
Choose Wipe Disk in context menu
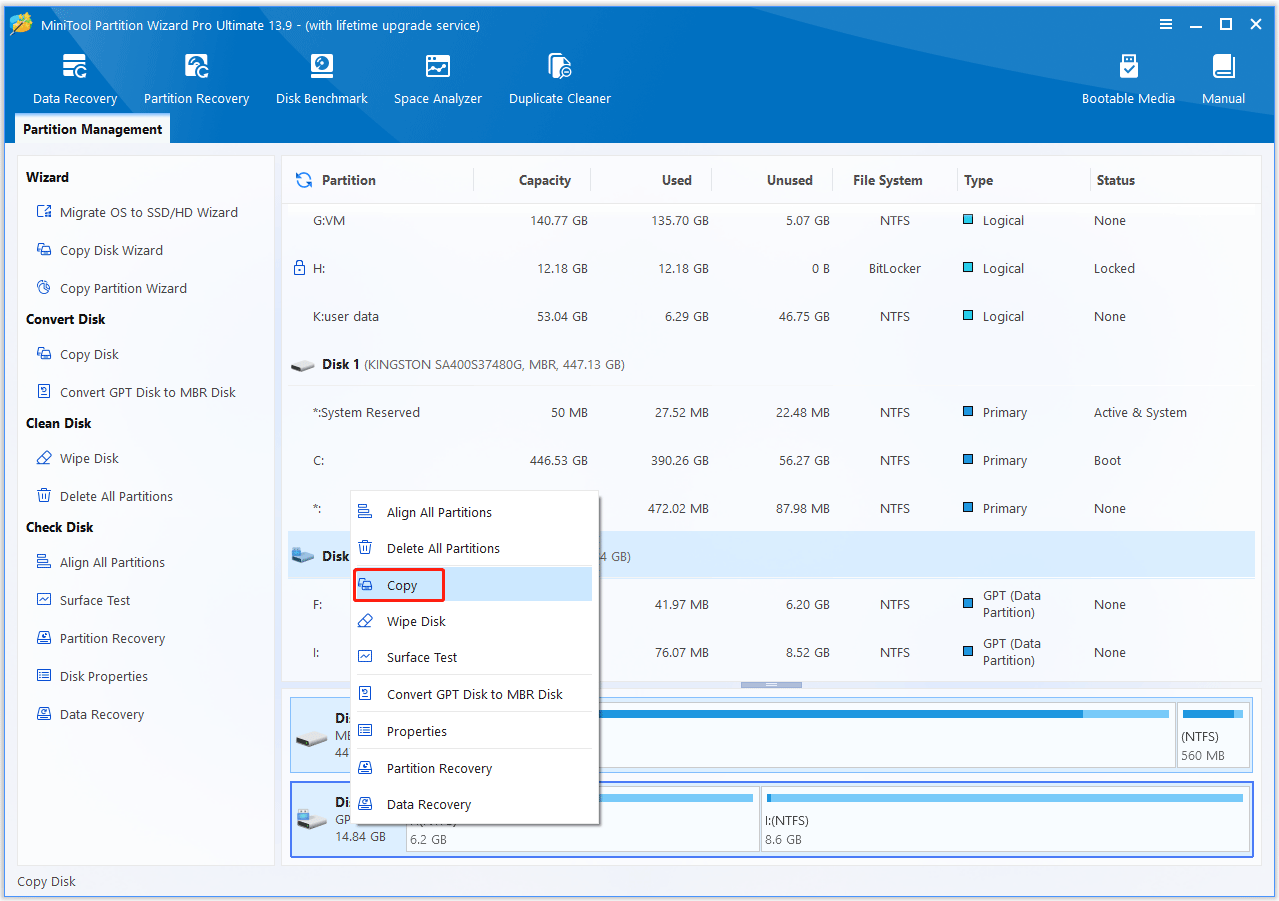(x=474, y=621)
